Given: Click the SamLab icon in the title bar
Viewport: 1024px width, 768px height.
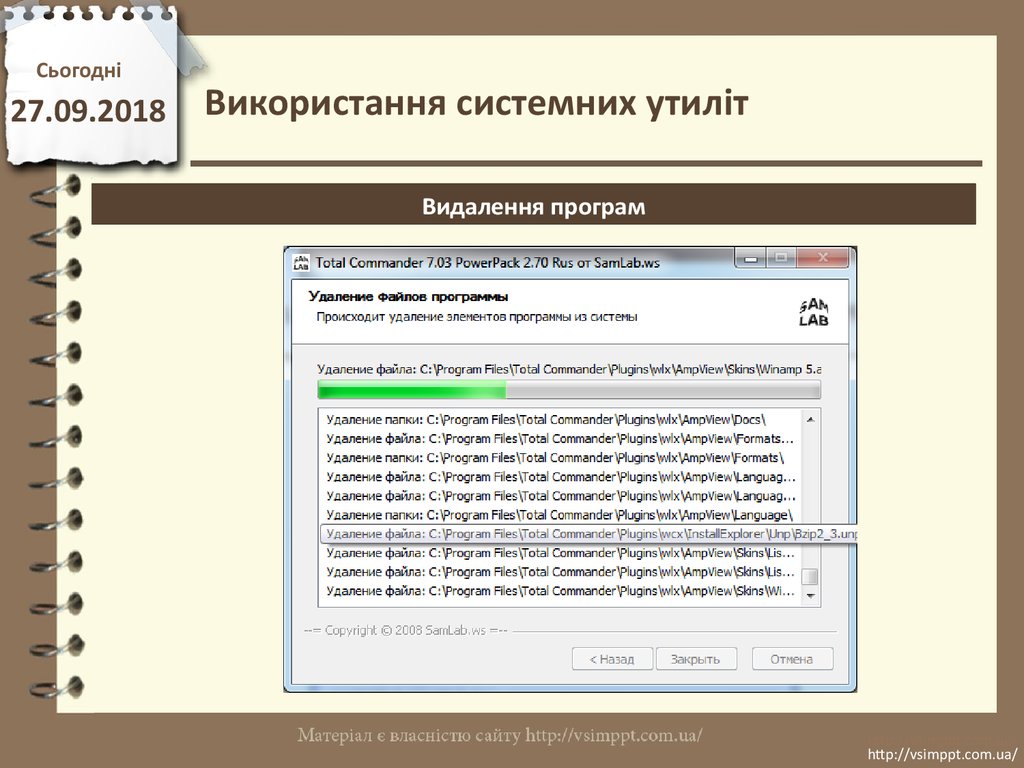Looking at the screenshot, I should [x=300, y=263].
